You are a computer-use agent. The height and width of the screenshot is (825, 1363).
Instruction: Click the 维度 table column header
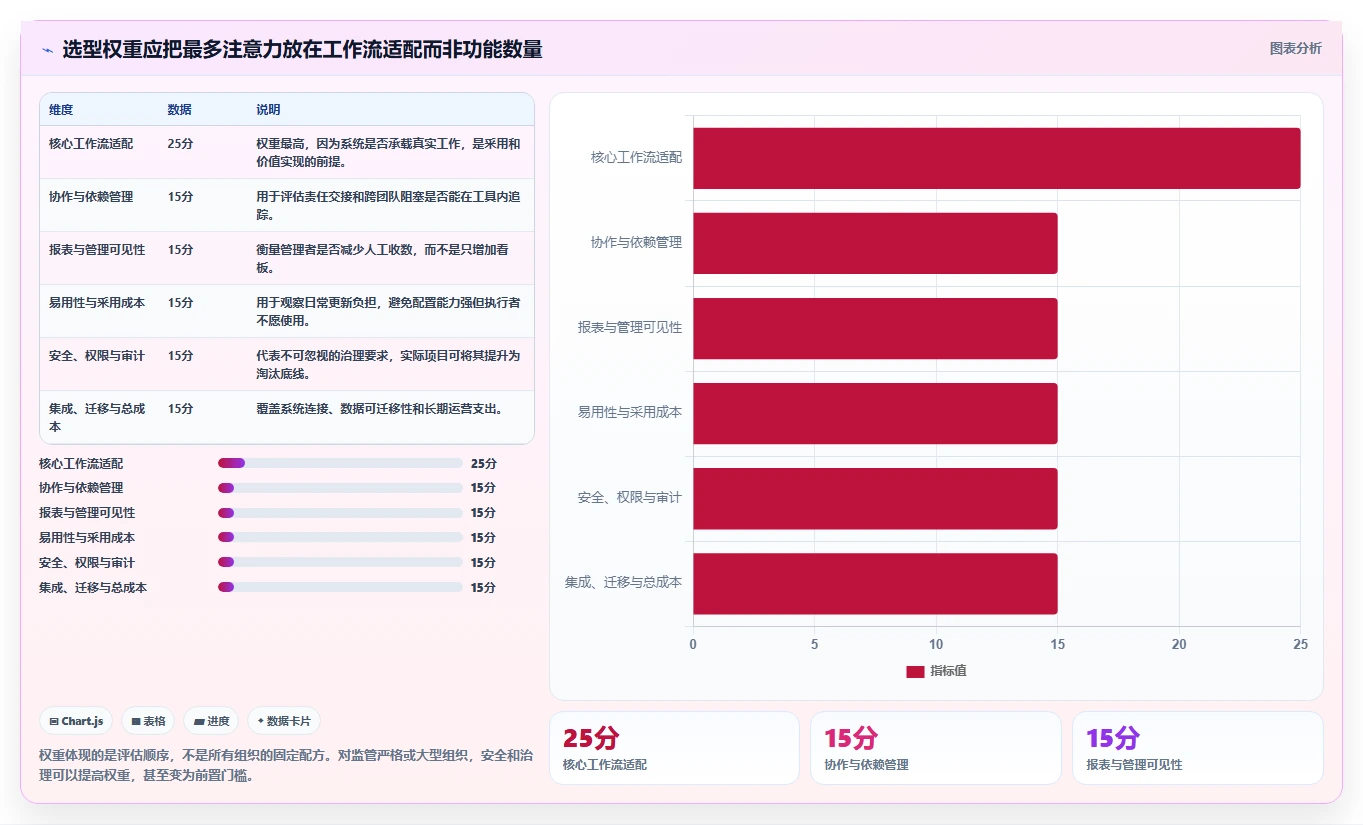(x=61, y=109)
